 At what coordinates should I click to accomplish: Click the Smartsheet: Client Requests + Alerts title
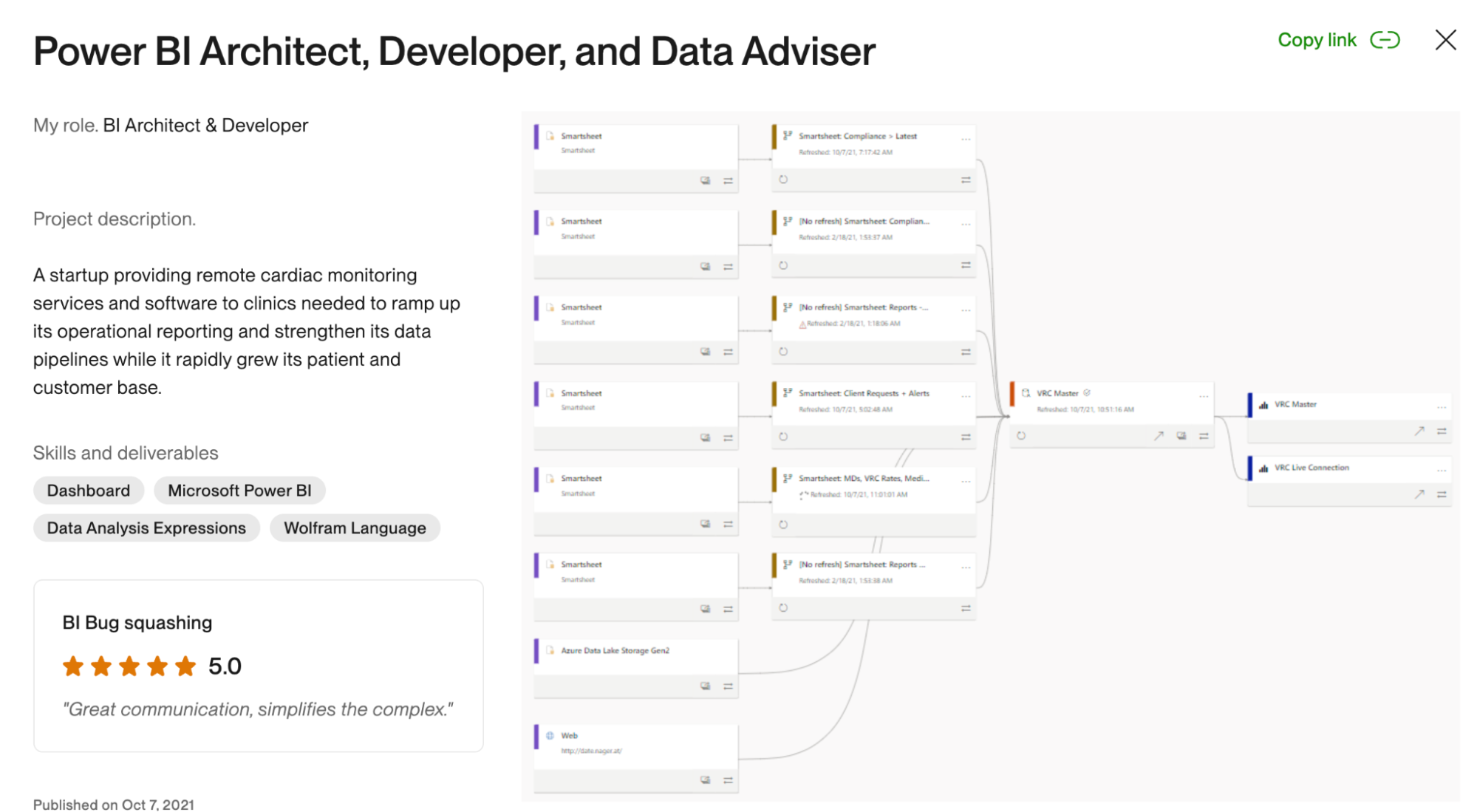click(864, 394)
